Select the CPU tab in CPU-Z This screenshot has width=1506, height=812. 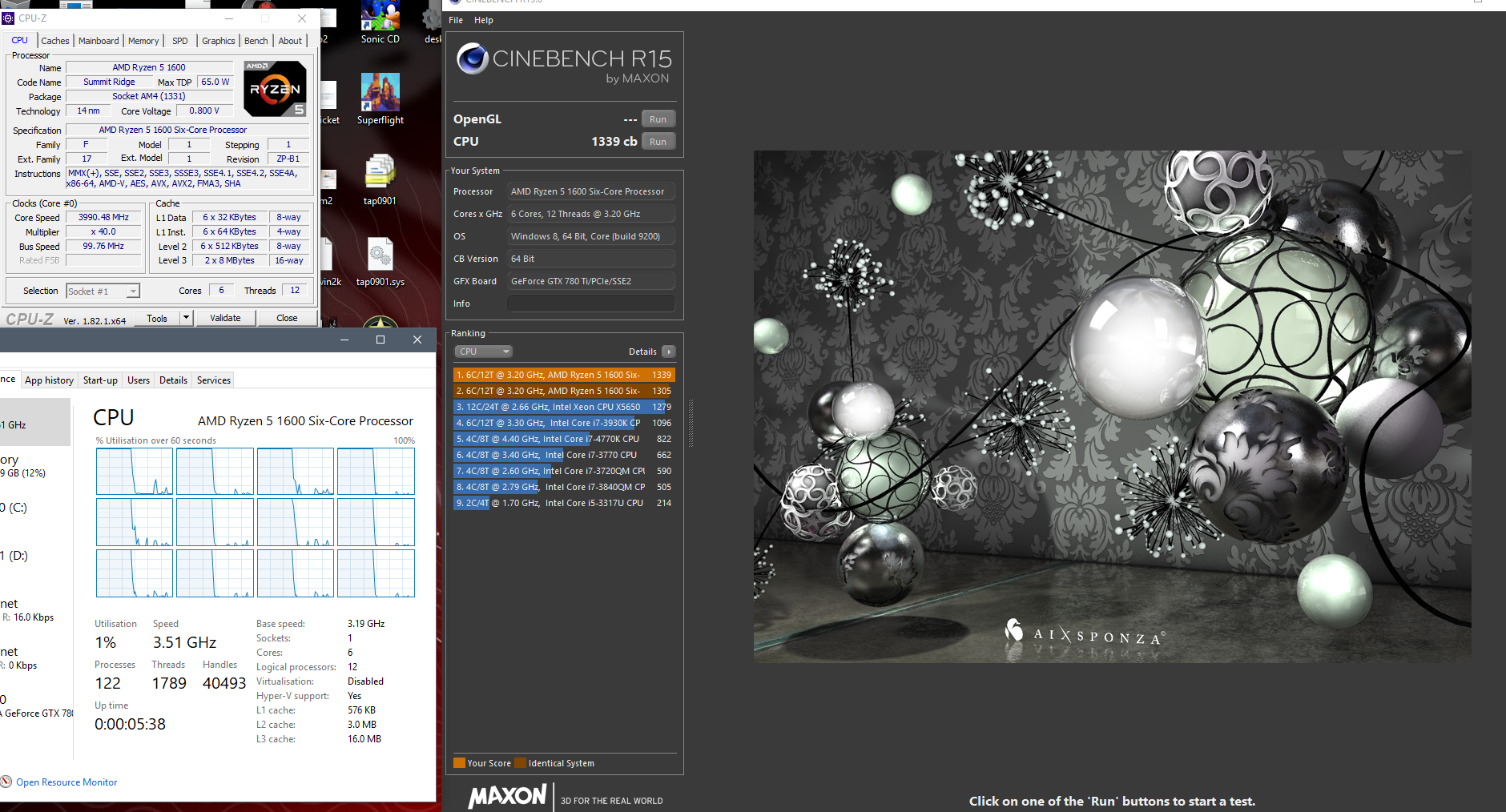tap(19, 40)
